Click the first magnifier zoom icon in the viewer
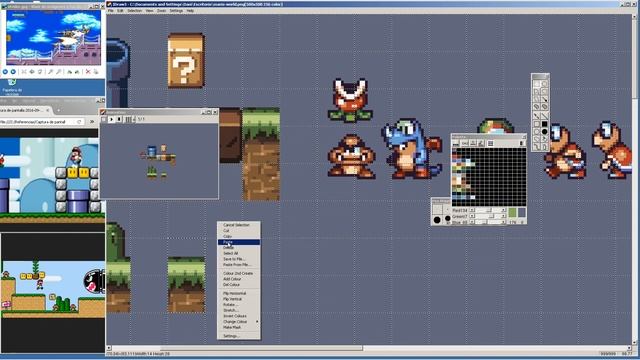This screenshot has width=640, height=360. (51, 72)
